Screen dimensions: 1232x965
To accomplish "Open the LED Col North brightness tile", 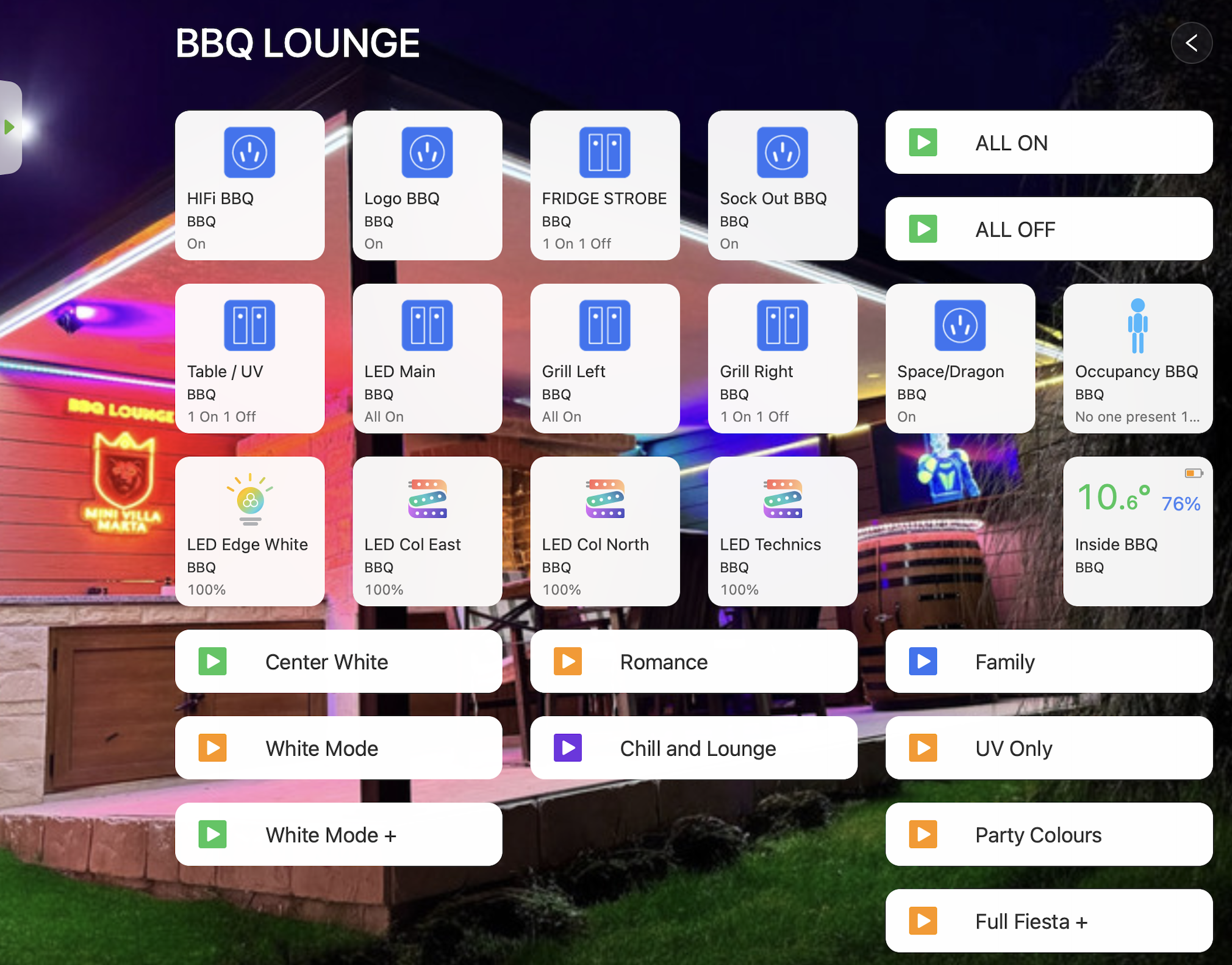I will tap(604, 531).
